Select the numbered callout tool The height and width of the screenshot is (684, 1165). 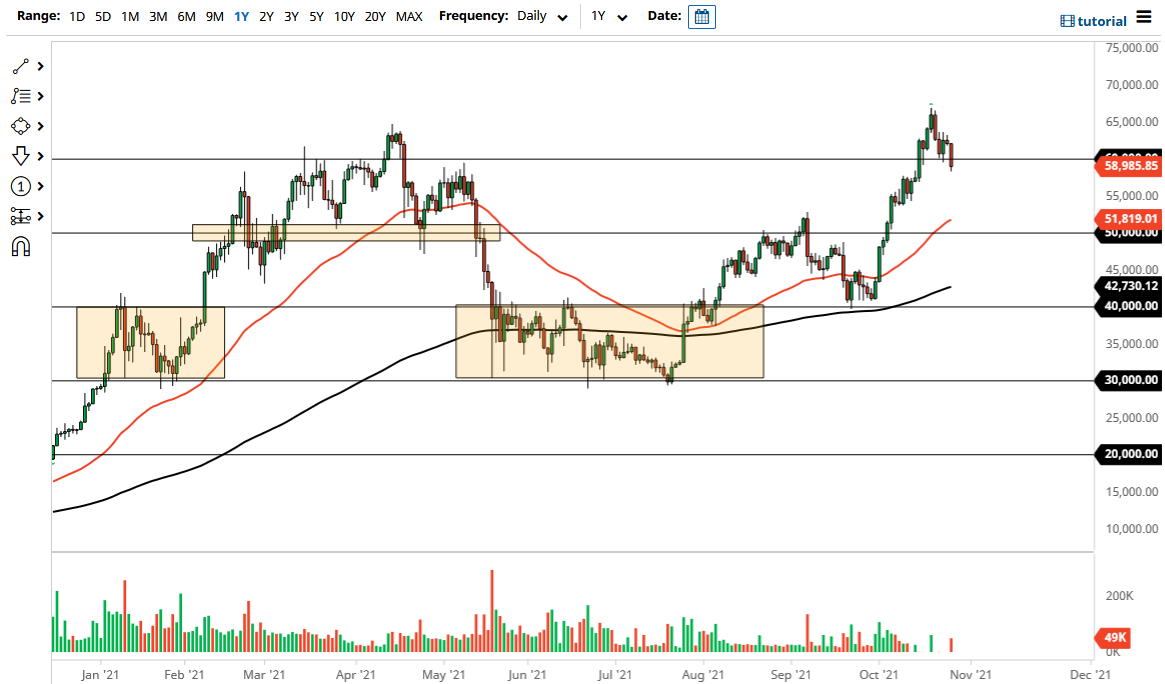coord(22,186)
